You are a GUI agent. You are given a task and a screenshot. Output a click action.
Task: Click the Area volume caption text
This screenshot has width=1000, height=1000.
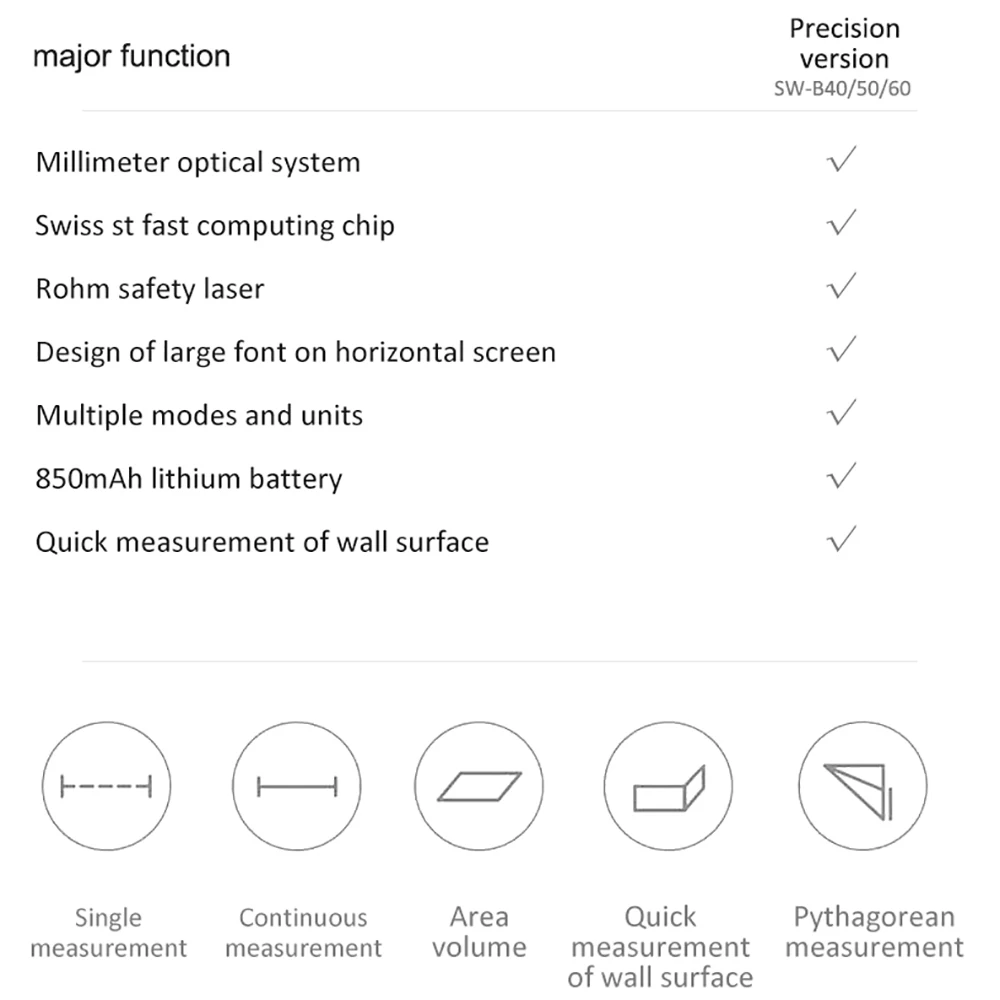pos(479,932)
